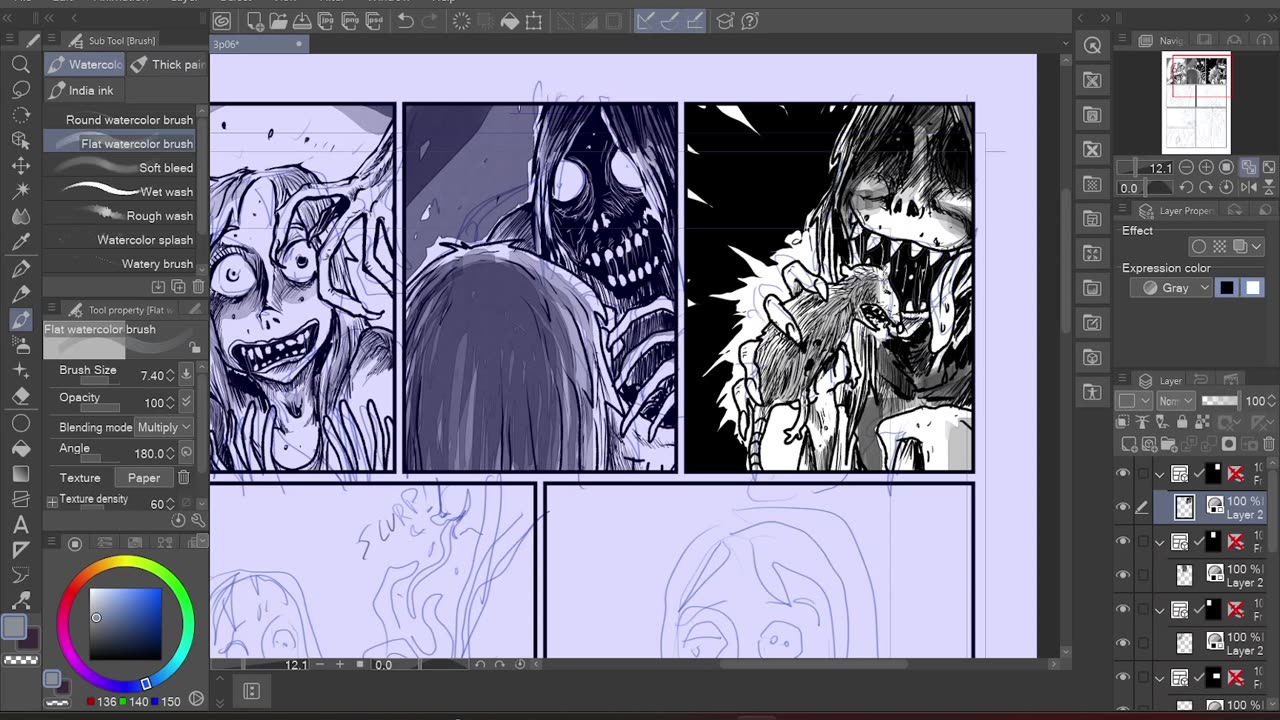The width and height of the screenshot is (1280, 720).
Task: Collapse the topmost frame folder layer
Action: pos(1160,474)
